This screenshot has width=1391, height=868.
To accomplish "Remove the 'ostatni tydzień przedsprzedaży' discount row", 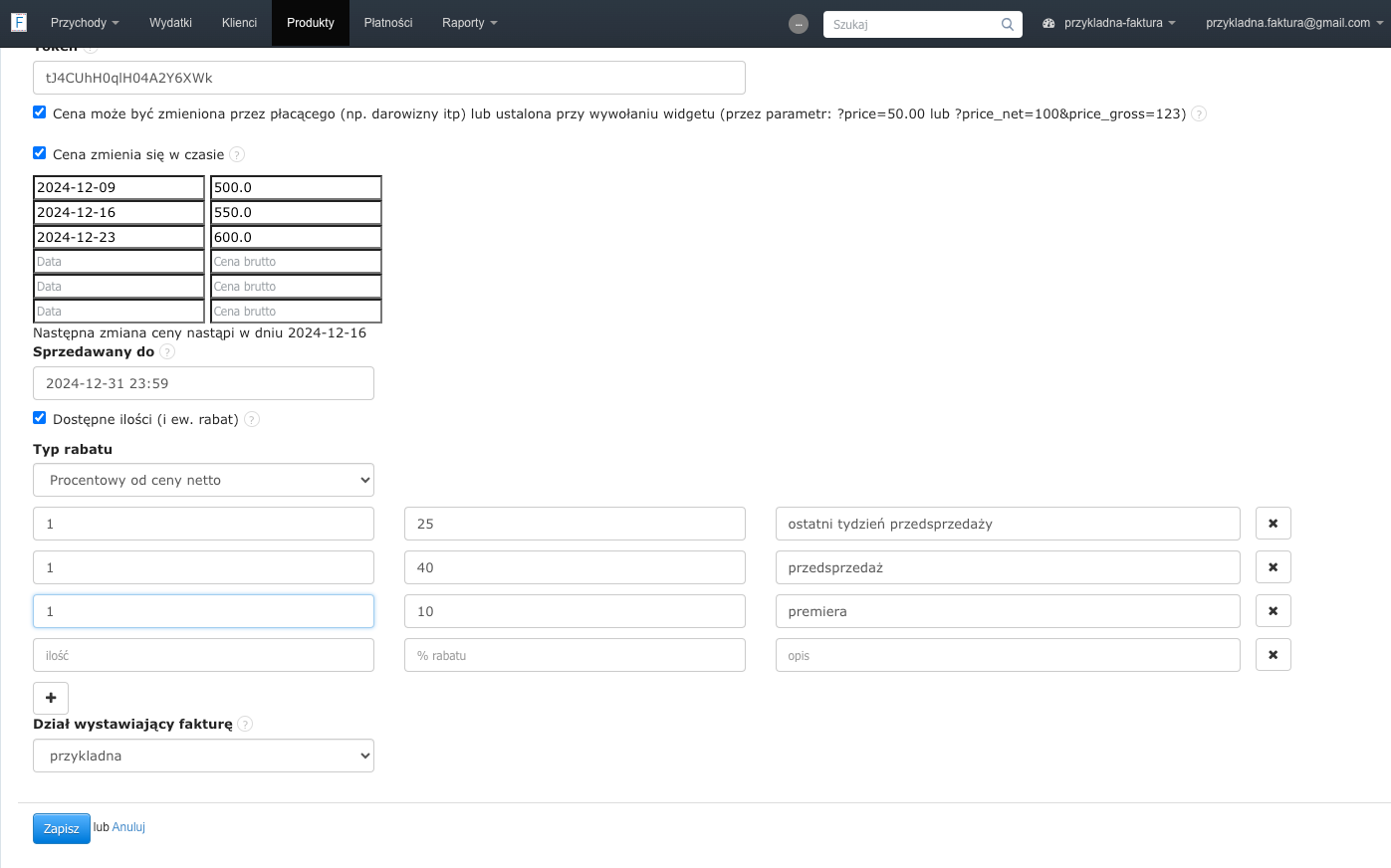I will pos(1274,524).
